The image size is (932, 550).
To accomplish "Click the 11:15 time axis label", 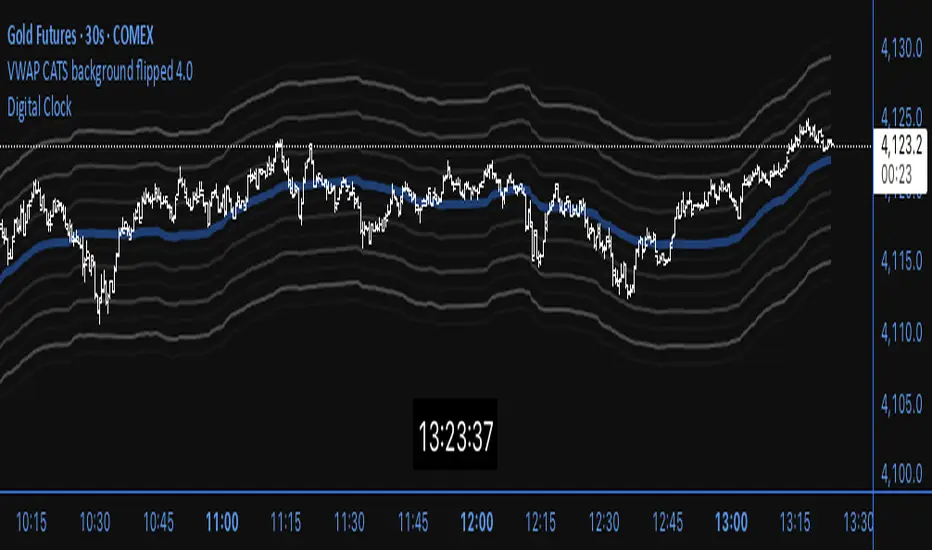I will pyautogui.click(x=285, y=523).
